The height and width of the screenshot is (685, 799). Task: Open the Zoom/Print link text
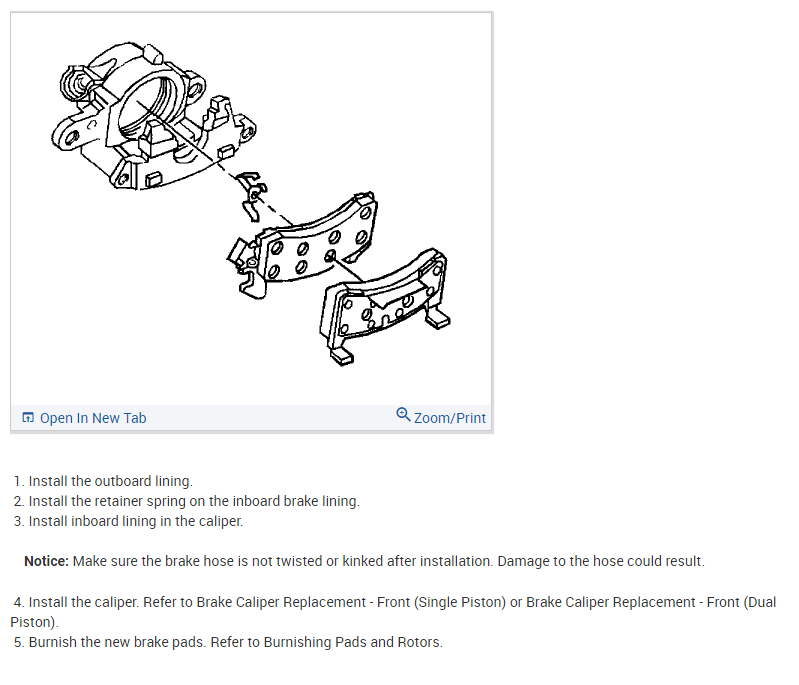pos(449,418)
